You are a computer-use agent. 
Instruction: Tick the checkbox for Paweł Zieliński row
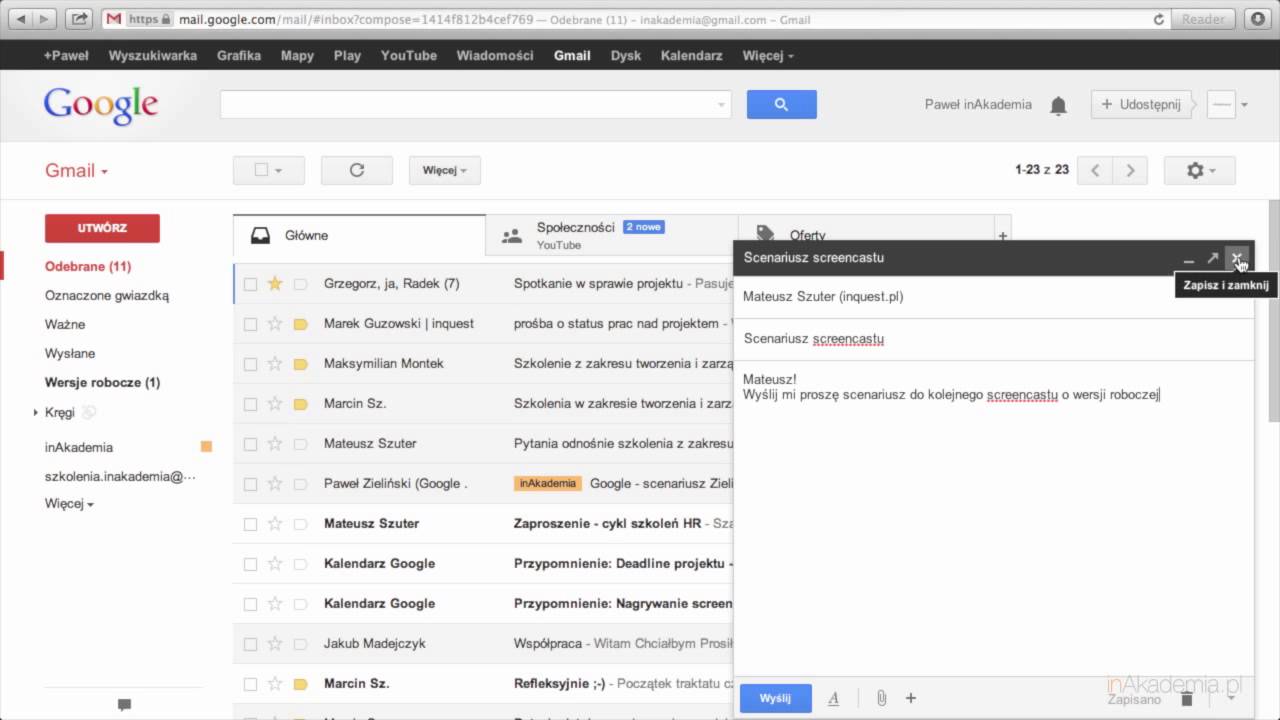click(250, 484)
